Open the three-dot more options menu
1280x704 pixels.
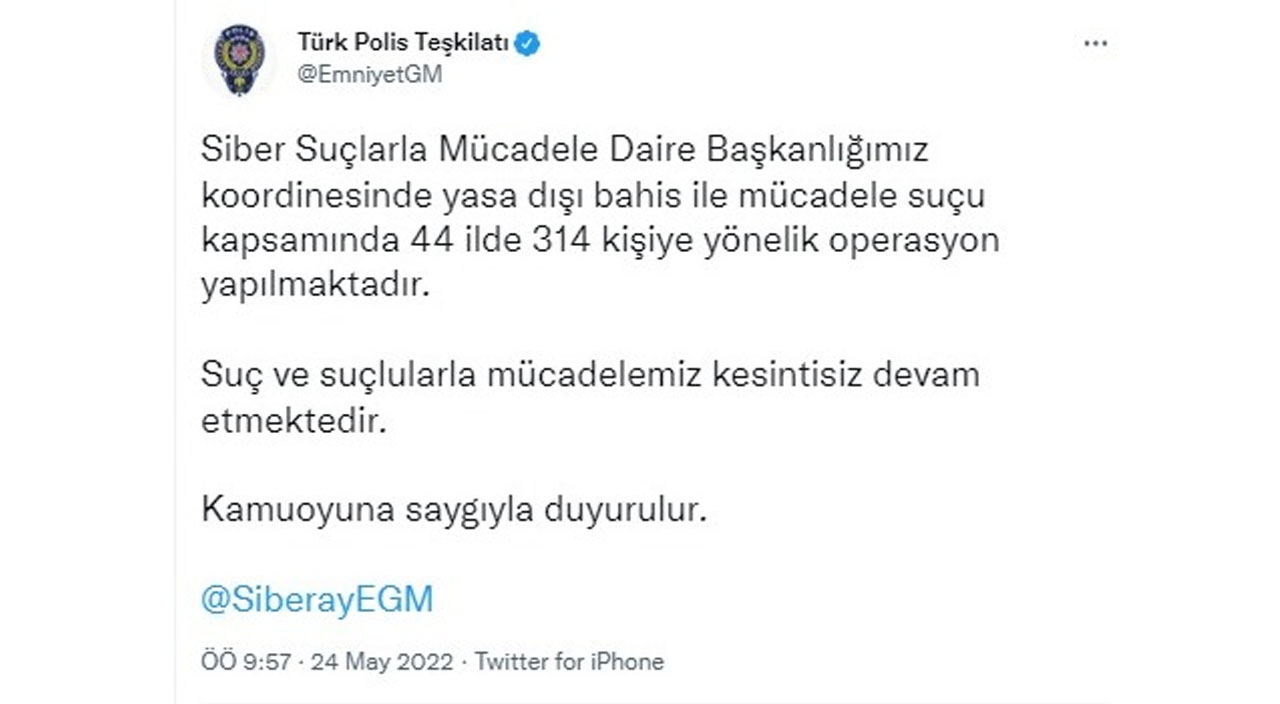(x=1096, y=44)
